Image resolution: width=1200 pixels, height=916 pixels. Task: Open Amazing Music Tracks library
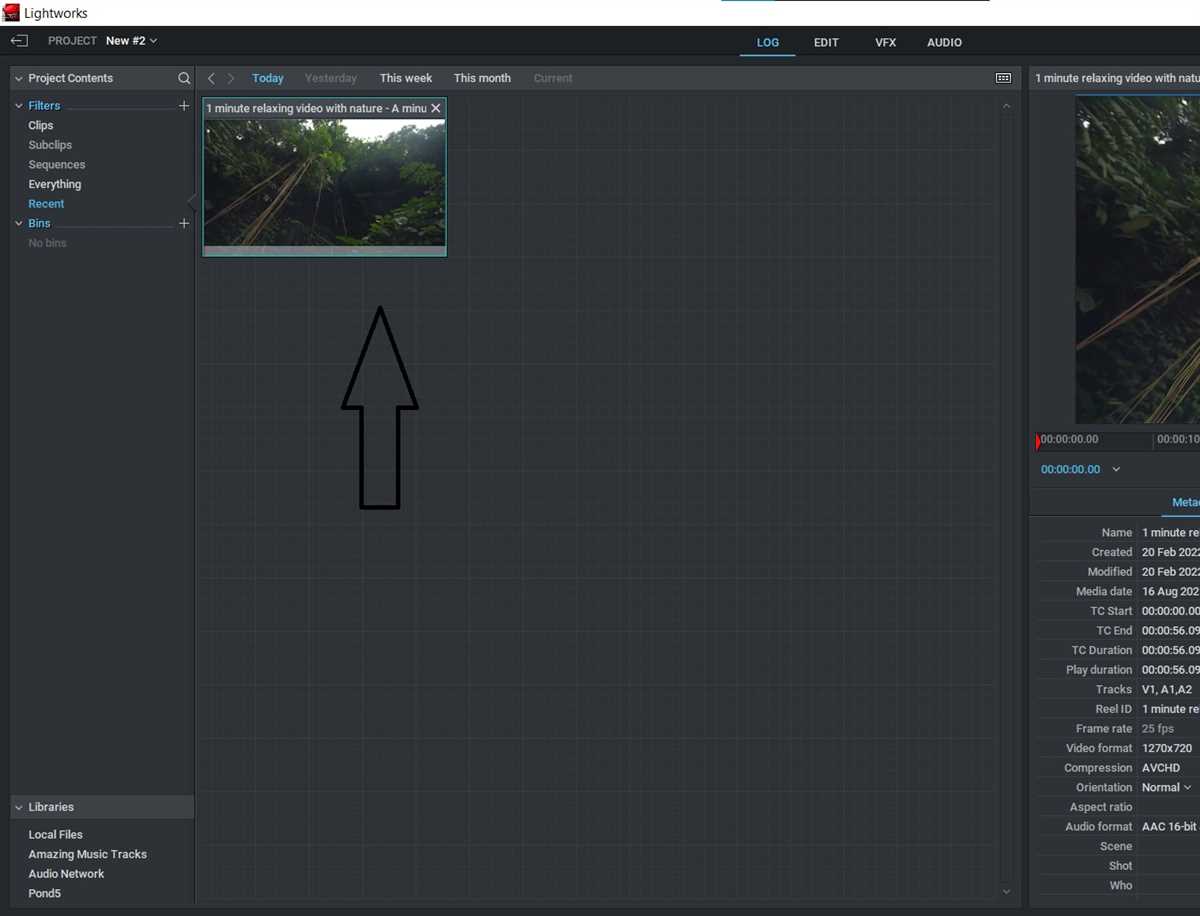point(88,854)
